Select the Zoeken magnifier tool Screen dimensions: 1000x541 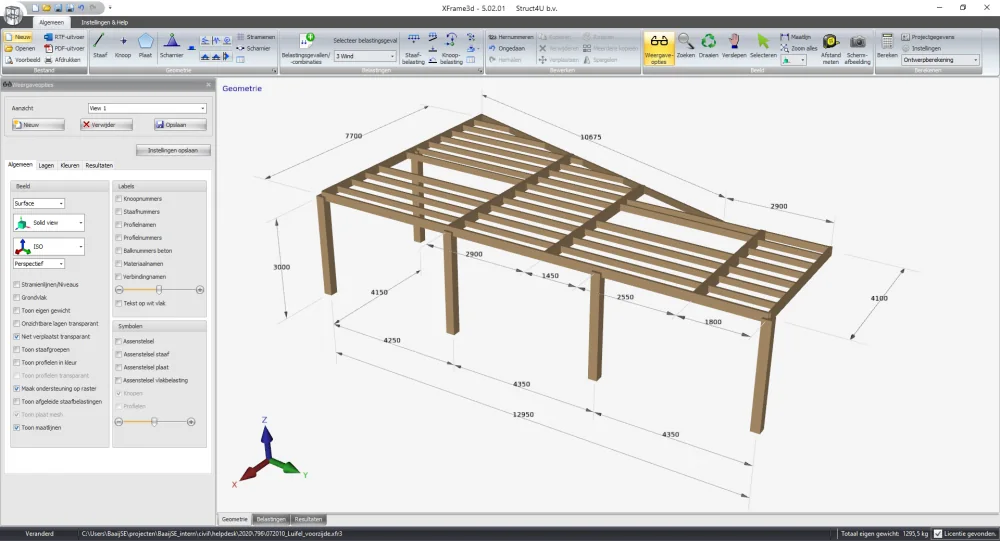click(x=686, y=46)
